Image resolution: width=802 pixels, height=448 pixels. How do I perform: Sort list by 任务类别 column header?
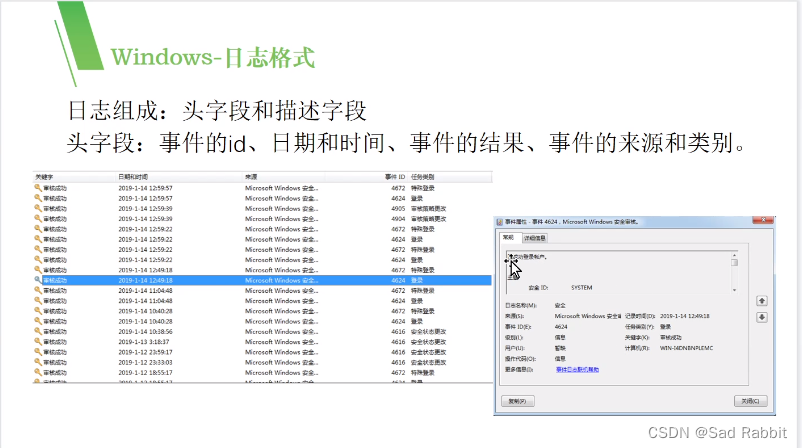(x=422, y=177)
